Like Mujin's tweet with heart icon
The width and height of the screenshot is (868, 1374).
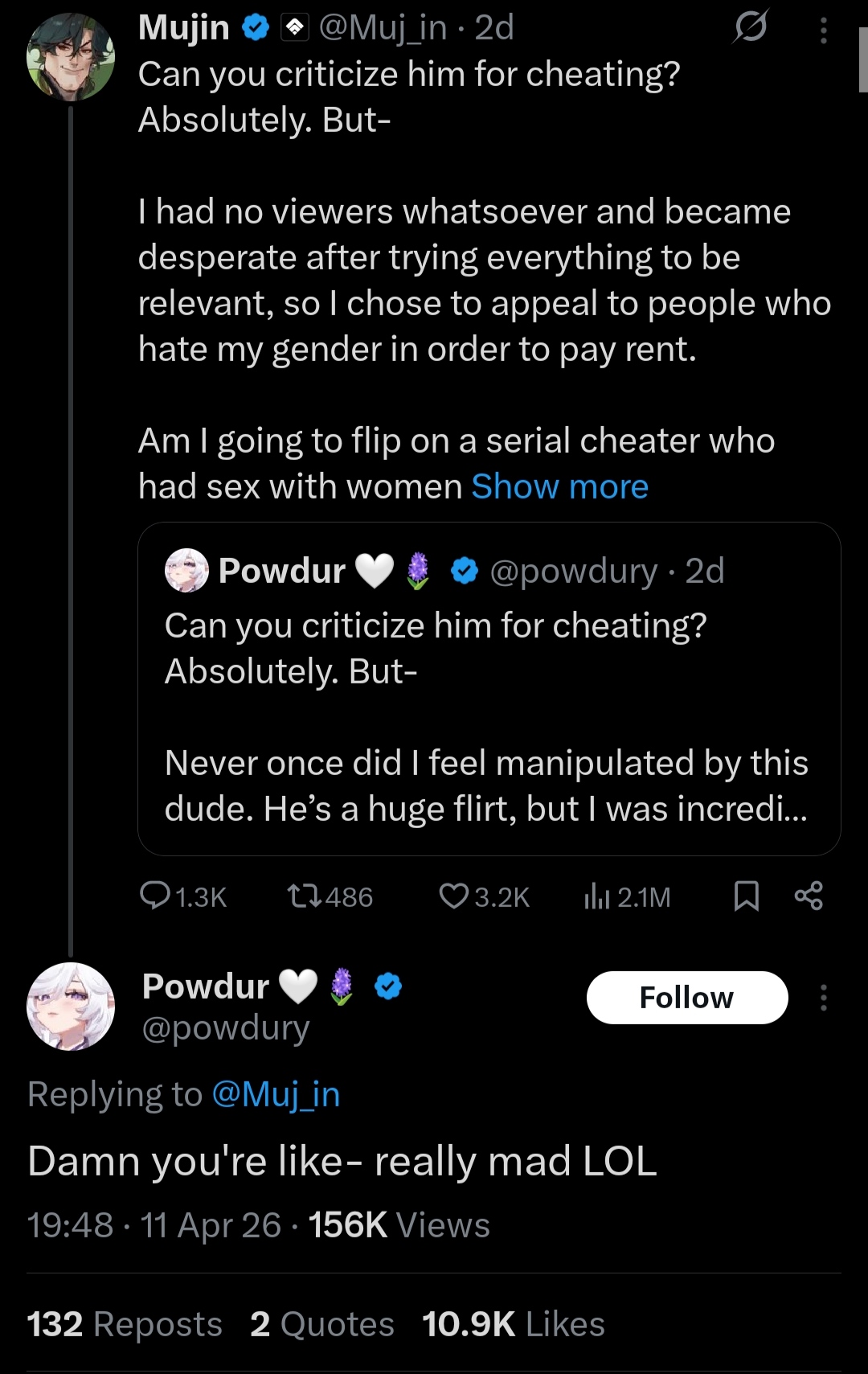click(453, 896)
